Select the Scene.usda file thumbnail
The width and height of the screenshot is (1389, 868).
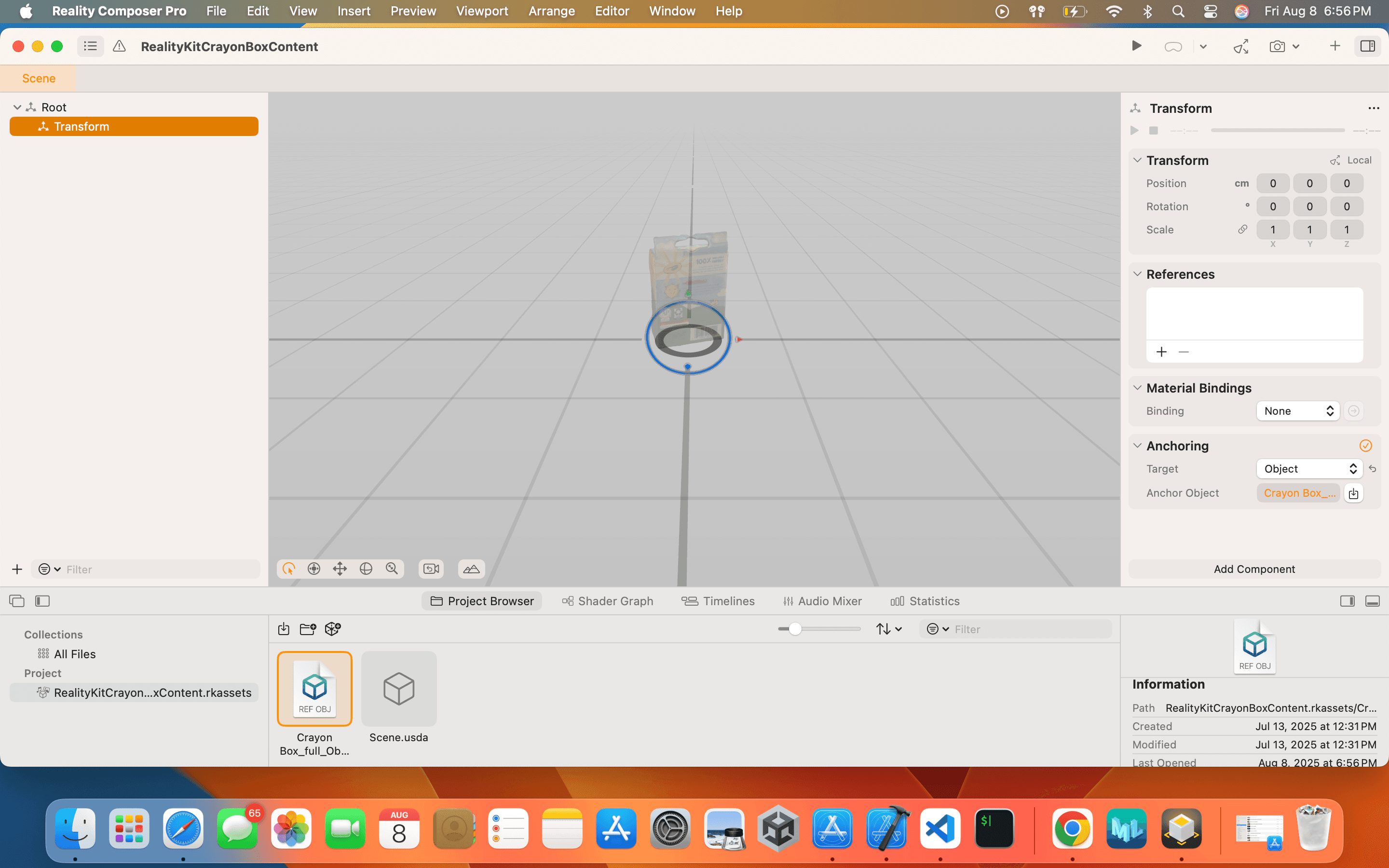tap(399, 688)
